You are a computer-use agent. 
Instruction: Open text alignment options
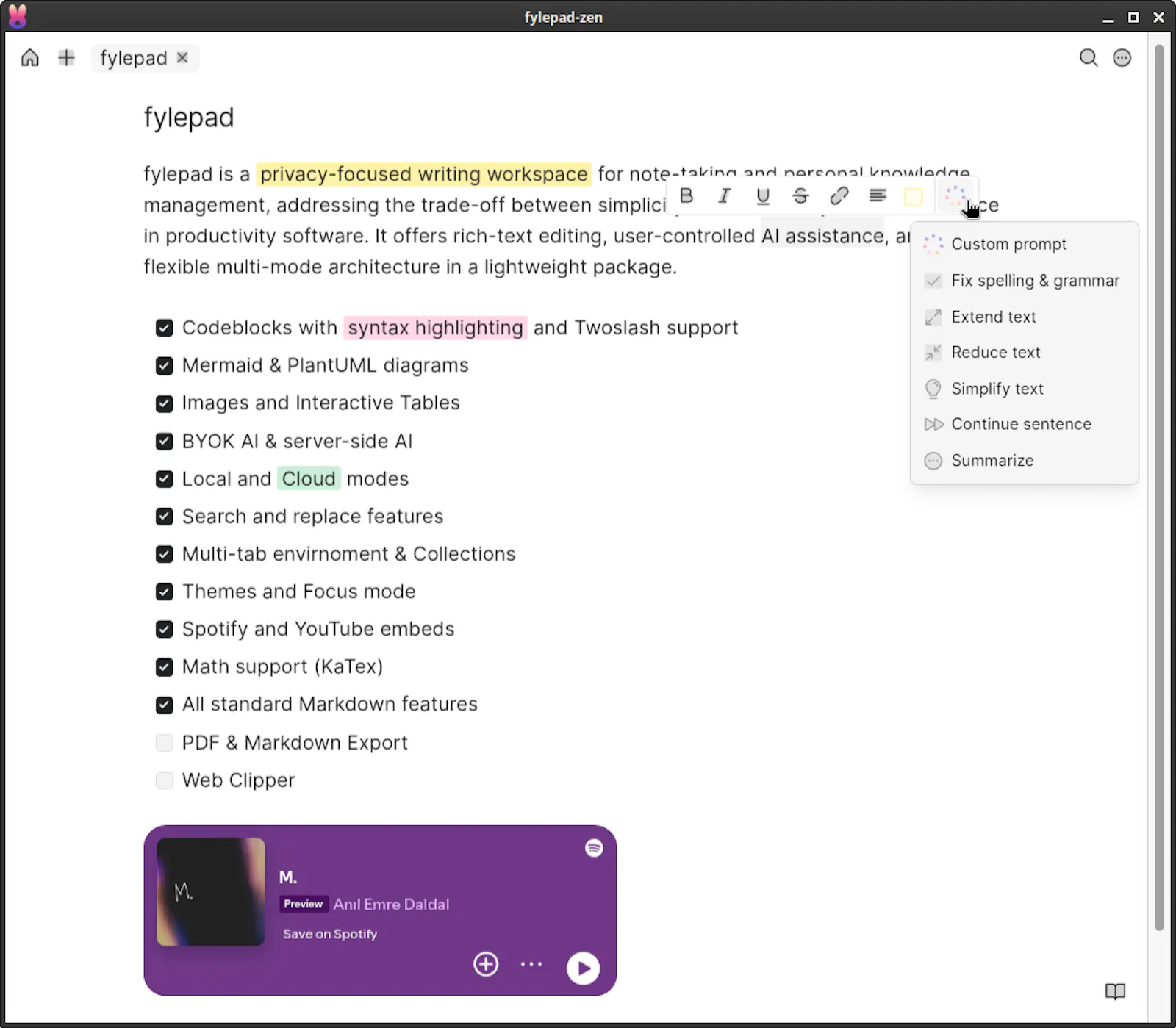878,195
